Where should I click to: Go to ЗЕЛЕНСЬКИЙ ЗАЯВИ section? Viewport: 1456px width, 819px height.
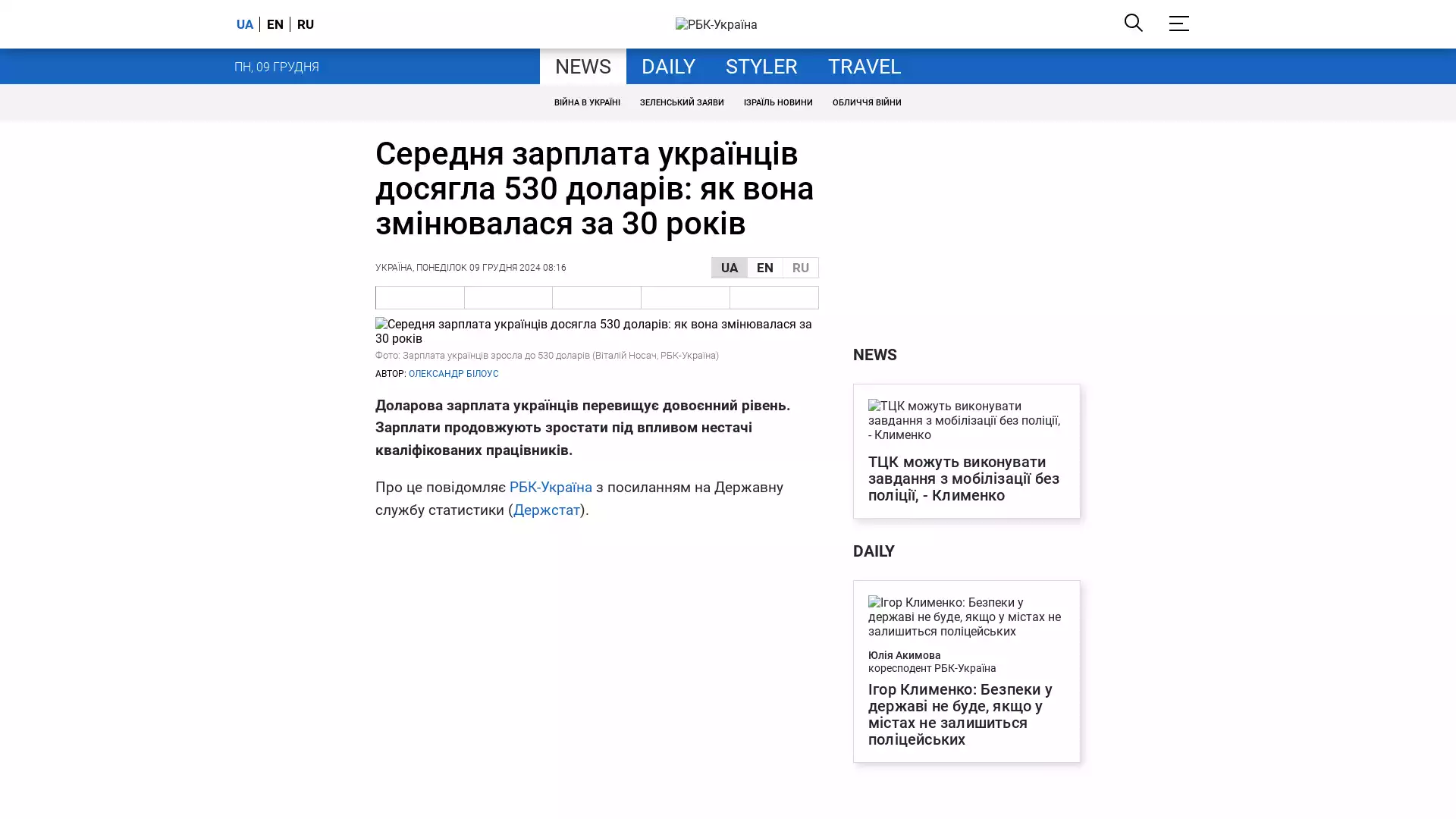click(x=682, y=102)
